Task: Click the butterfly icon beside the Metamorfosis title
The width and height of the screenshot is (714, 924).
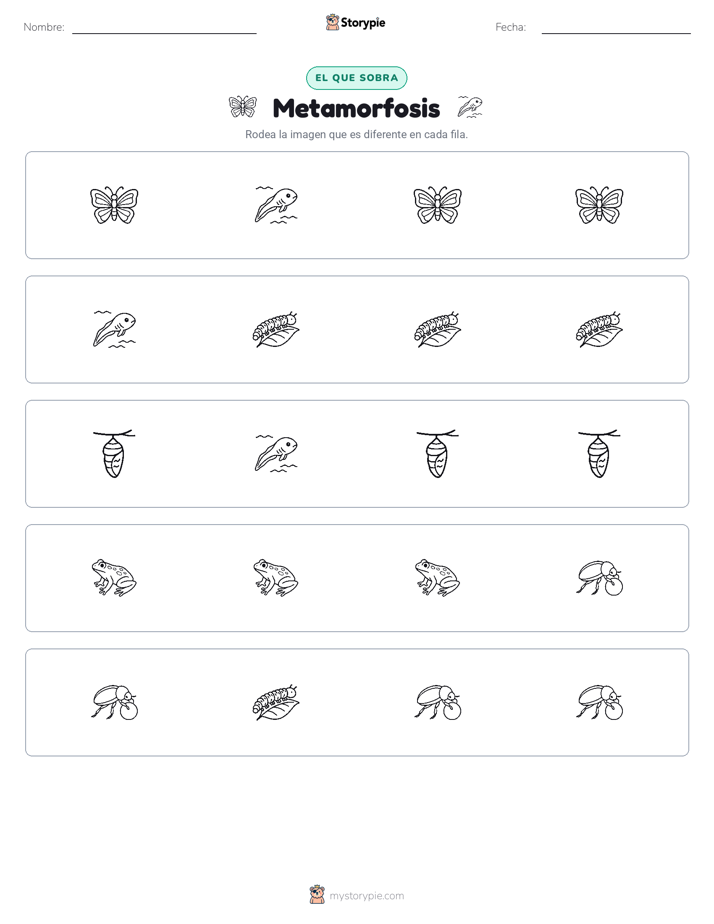Action: click(243, 107)
